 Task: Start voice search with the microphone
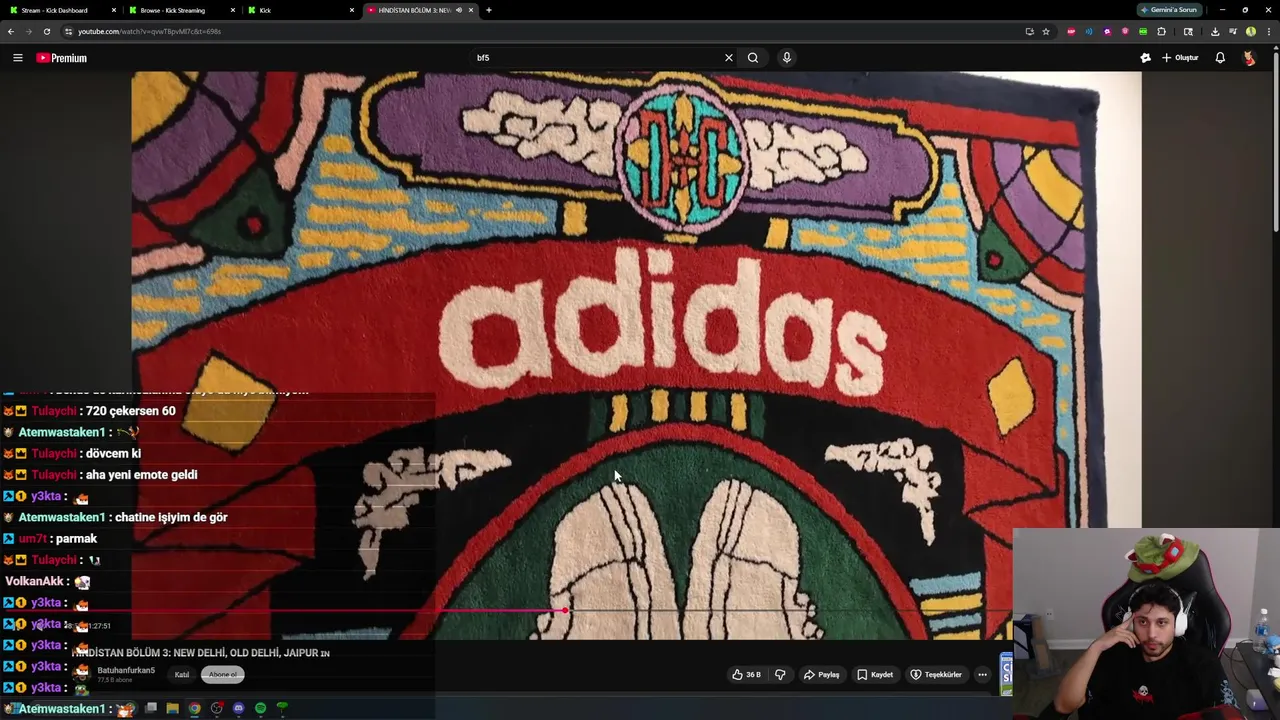tap(787, 58)
